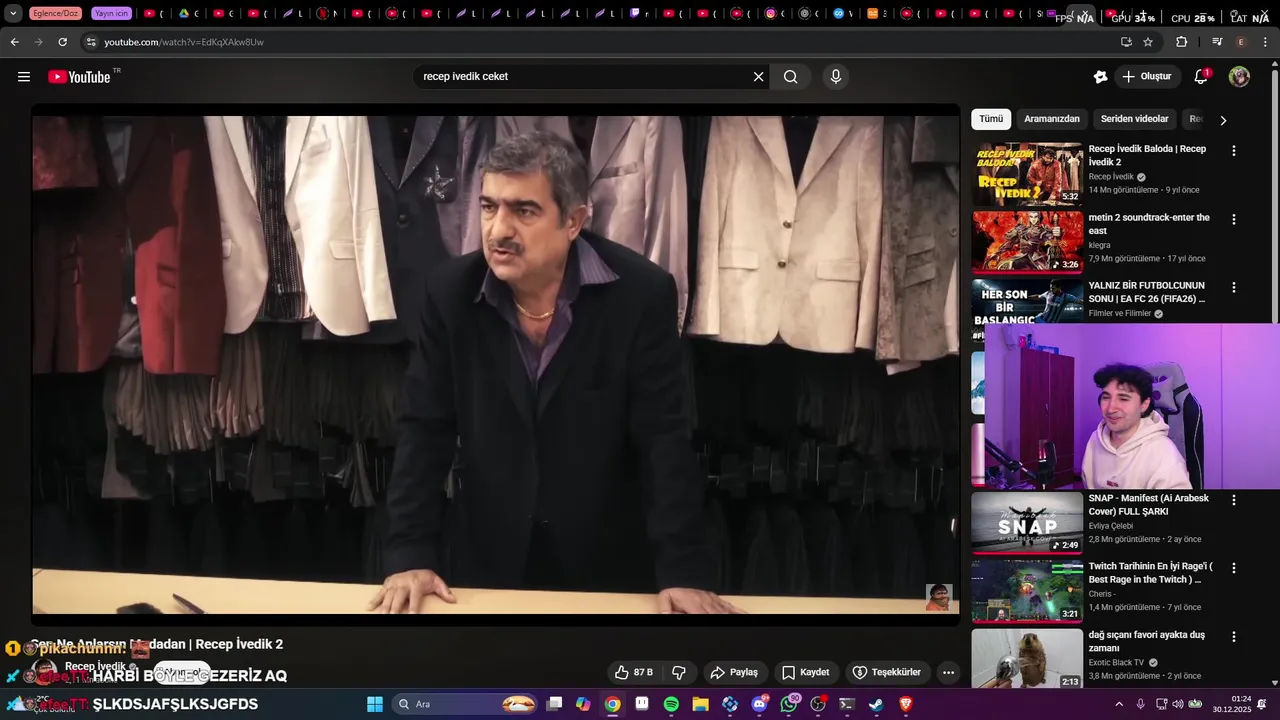Open File Explorer from the taskbar
This screenshot has height=720, width=1280.
(x=700, y=704)
